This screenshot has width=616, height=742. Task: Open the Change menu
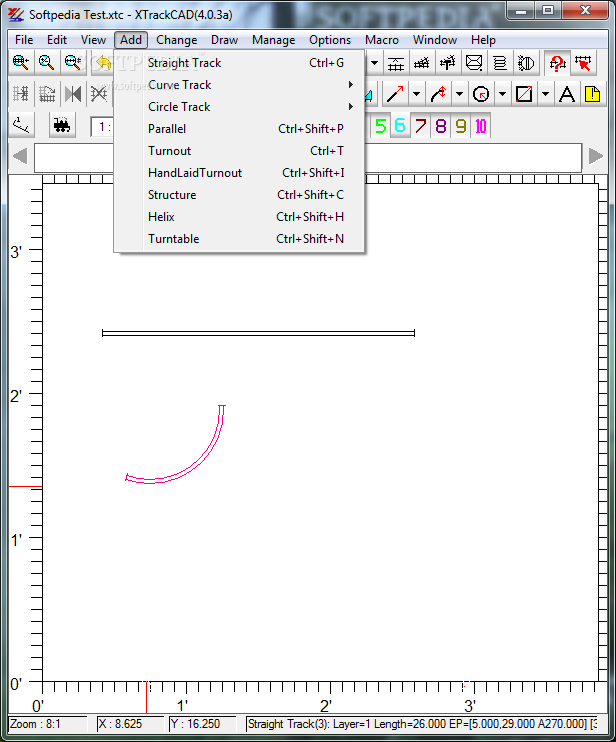click(x=176, y=40)
